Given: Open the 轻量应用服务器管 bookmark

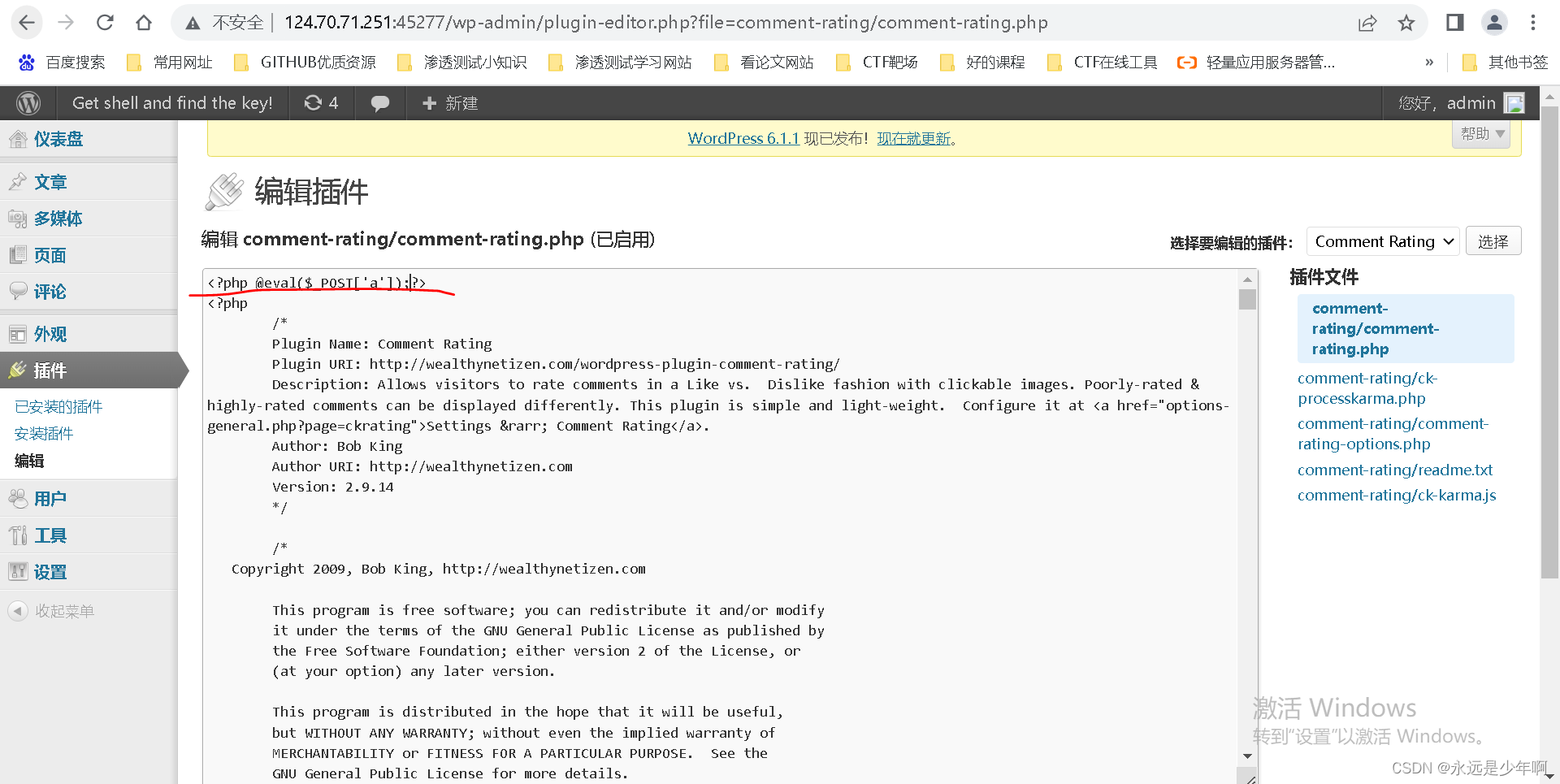Looking at the screenshot, I should click(x=1256, y=63).
